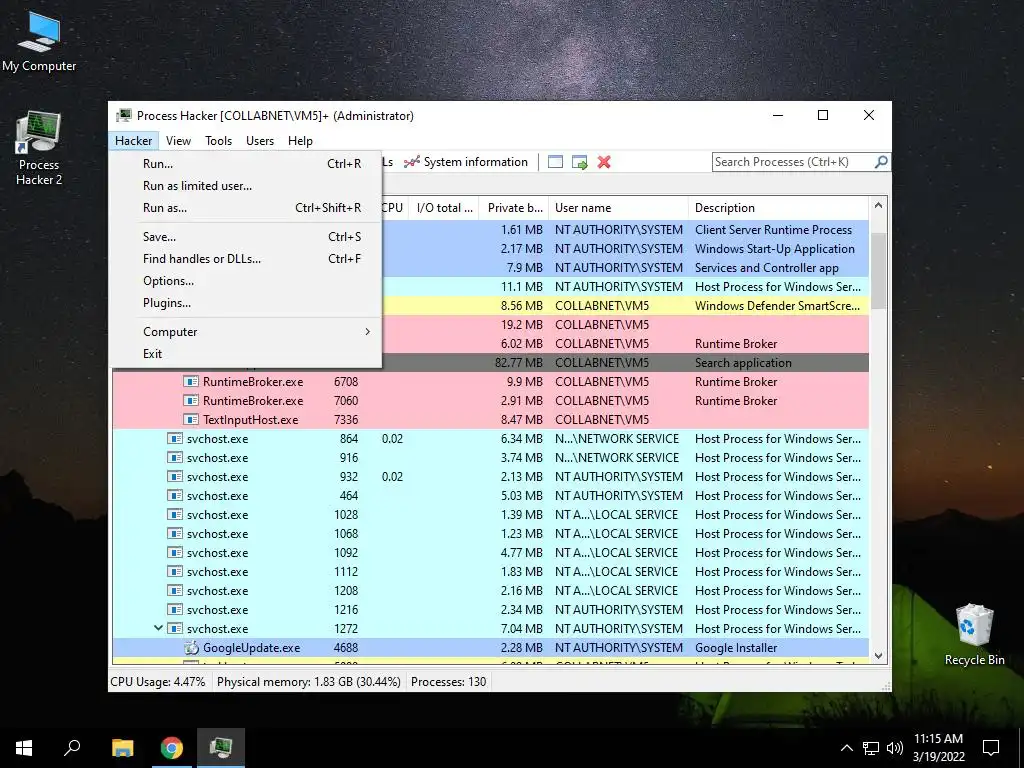1024x768 pixels.
Task: Sort by the Description column header
Action: click(779, 208)
